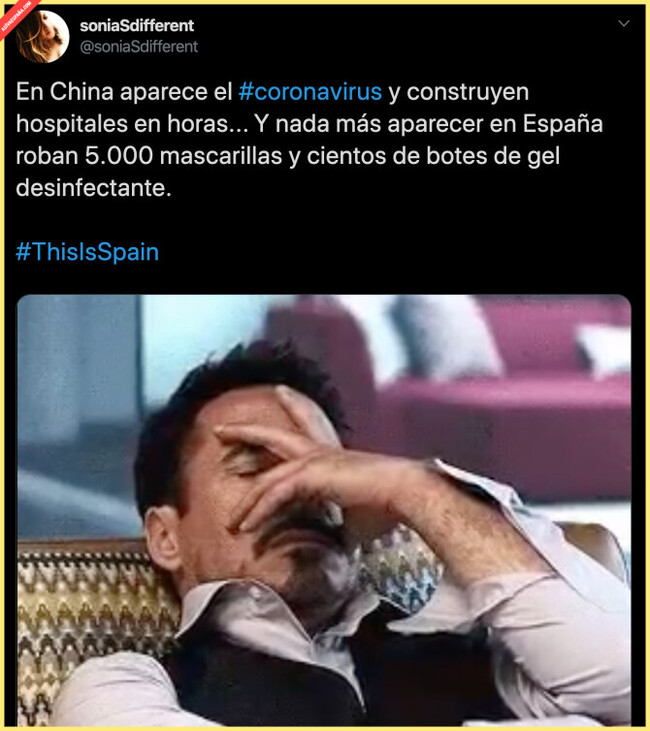The height and width of the screenshot is (731, 650).
Task: Click the blank area below the #ThisIsSpain hashtag
Action: coord(324,280)
